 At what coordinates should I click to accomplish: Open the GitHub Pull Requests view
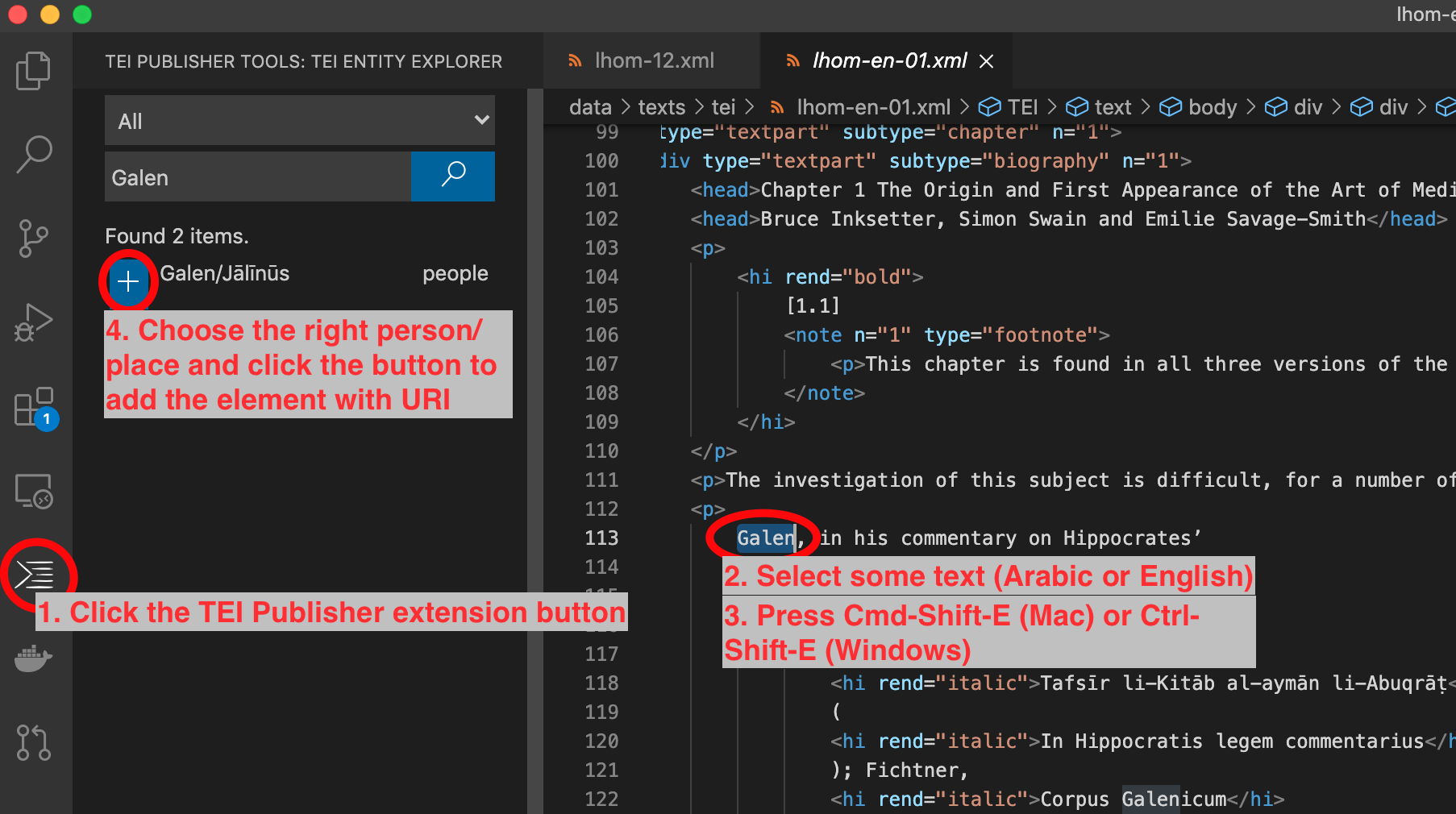pyautogui.click(x=33, y=742)
